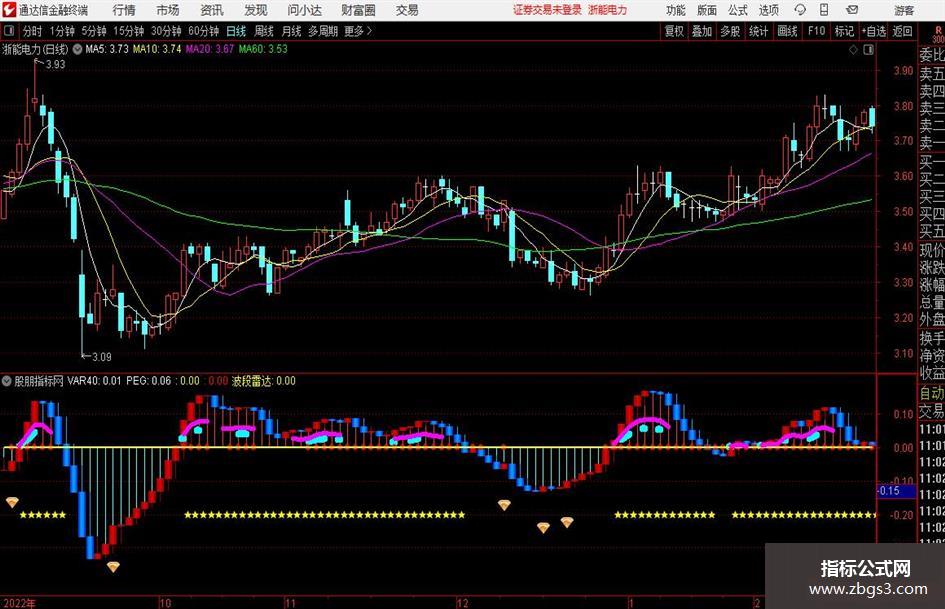Click the 标记 mark button
945x609 pixels.
(x=844, y=31)
